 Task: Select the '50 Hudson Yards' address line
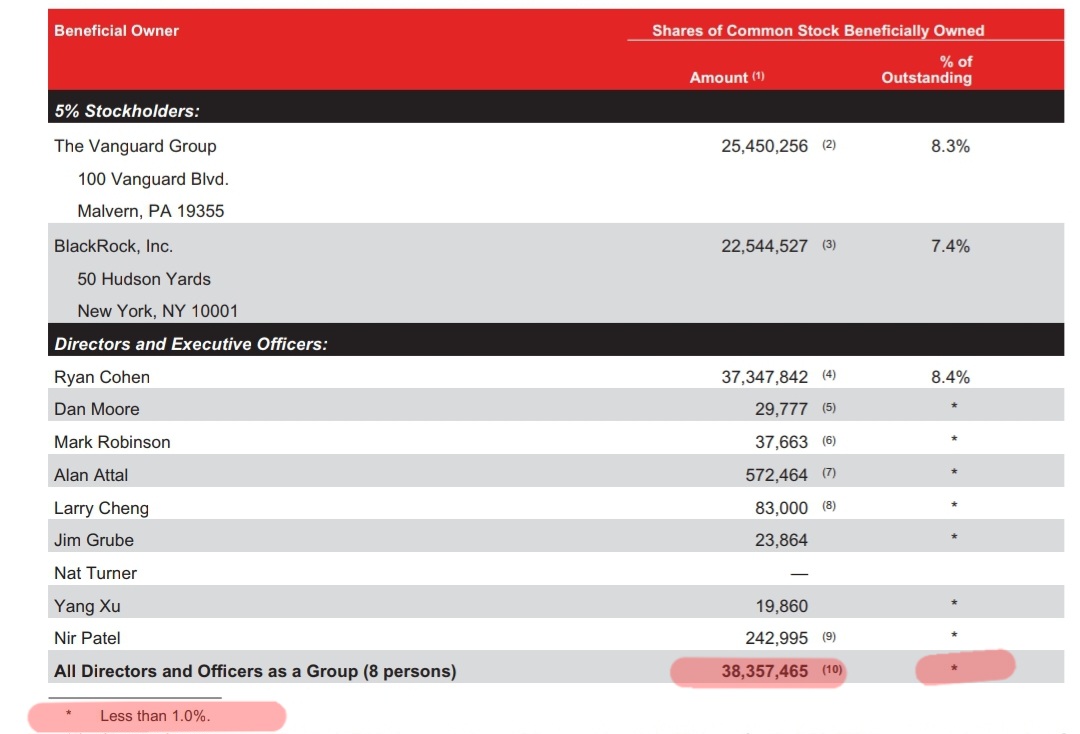(144, 279)
